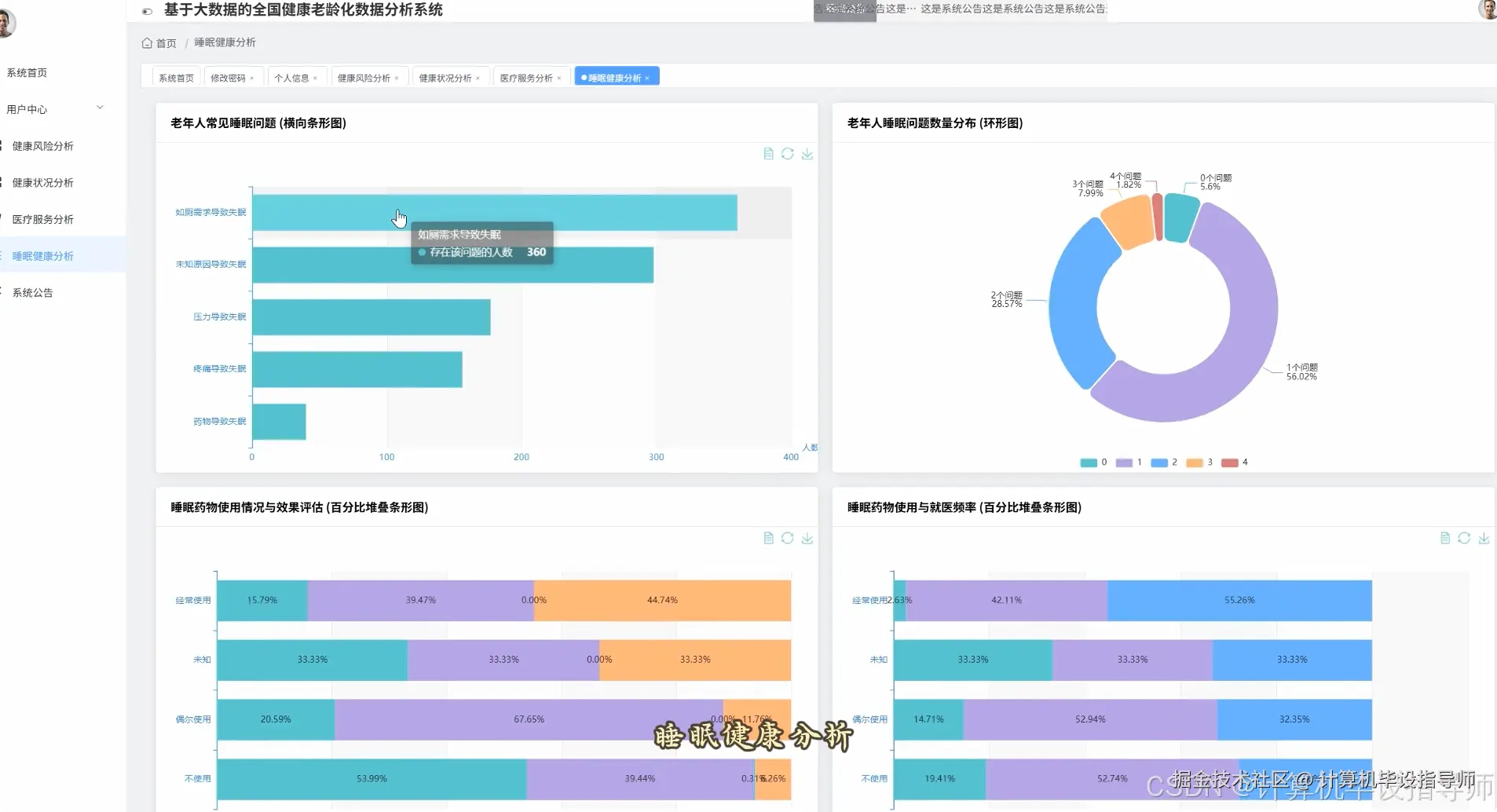This screenshot has height=812, width=1497.
Task: Click the user avatar in the top corner
Action: click(1488, 10)
